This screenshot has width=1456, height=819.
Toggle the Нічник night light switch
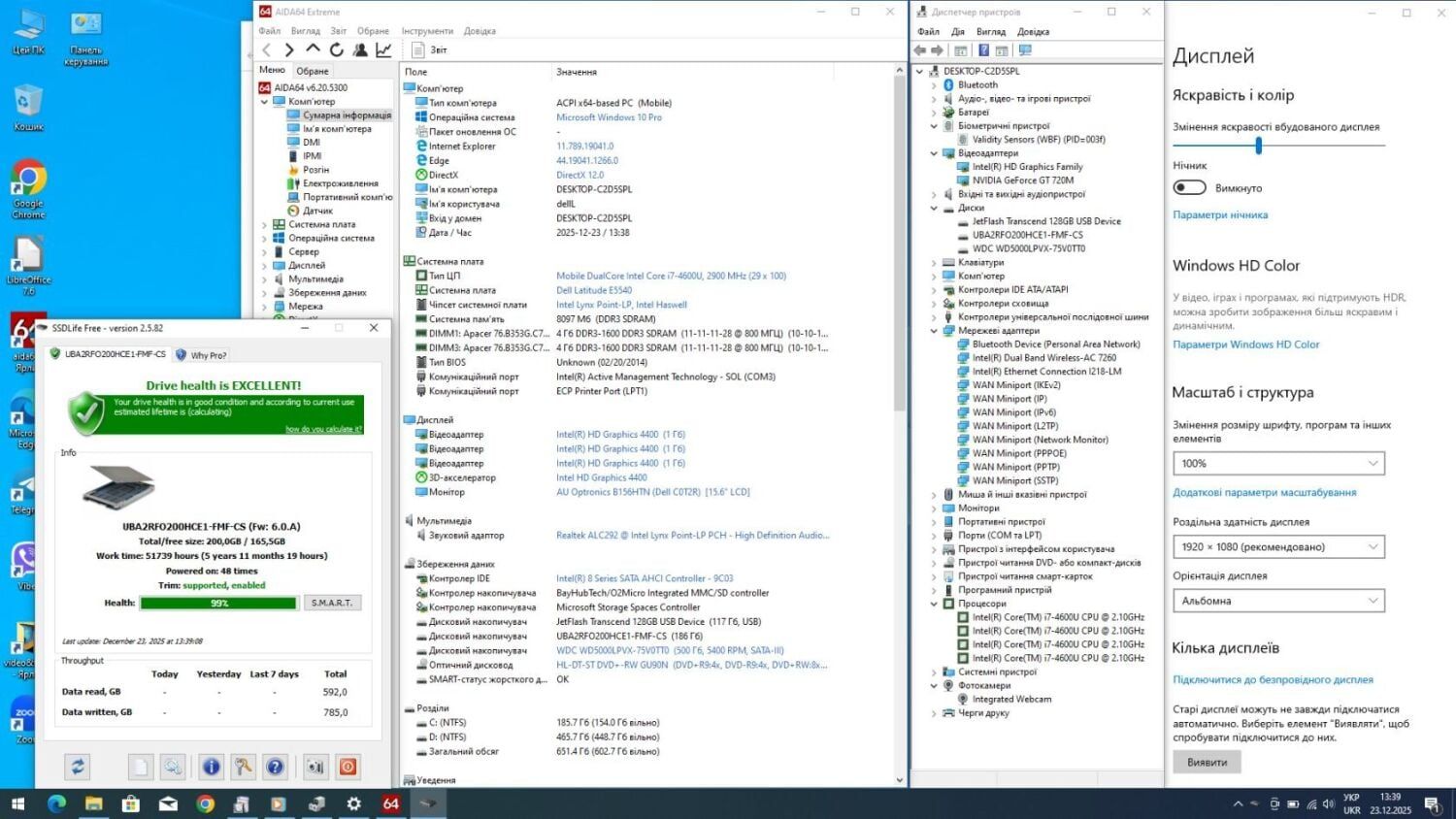coord(1189,187)
